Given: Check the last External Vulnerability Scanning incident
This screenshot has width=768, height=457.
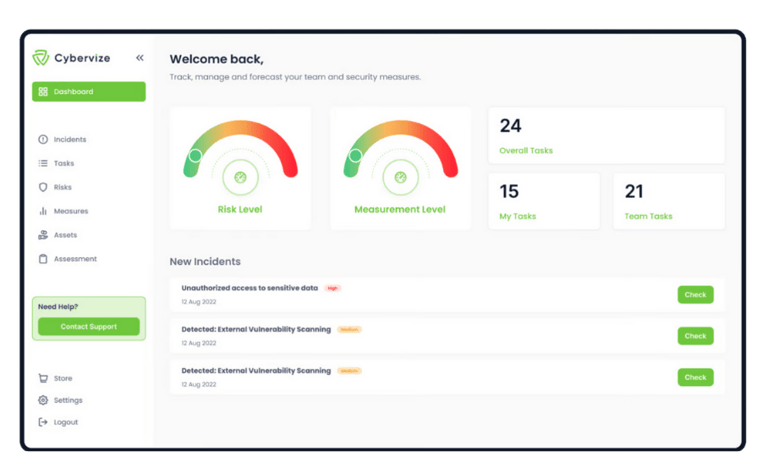Looking at the screenshot, I should [x=696, y=377].
